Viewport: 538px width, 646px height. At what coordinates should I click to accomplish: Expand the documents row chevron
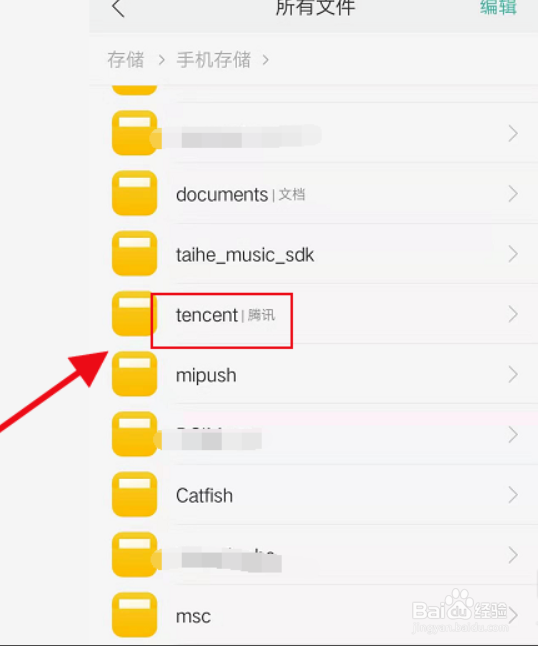(x=513, y=194)
